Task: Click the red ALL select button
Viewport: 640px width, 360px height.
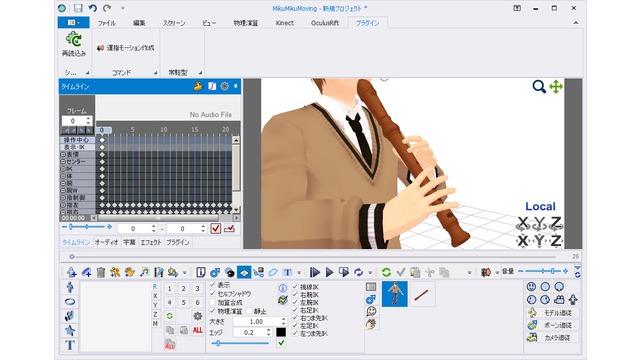Action: coord(198,330)
